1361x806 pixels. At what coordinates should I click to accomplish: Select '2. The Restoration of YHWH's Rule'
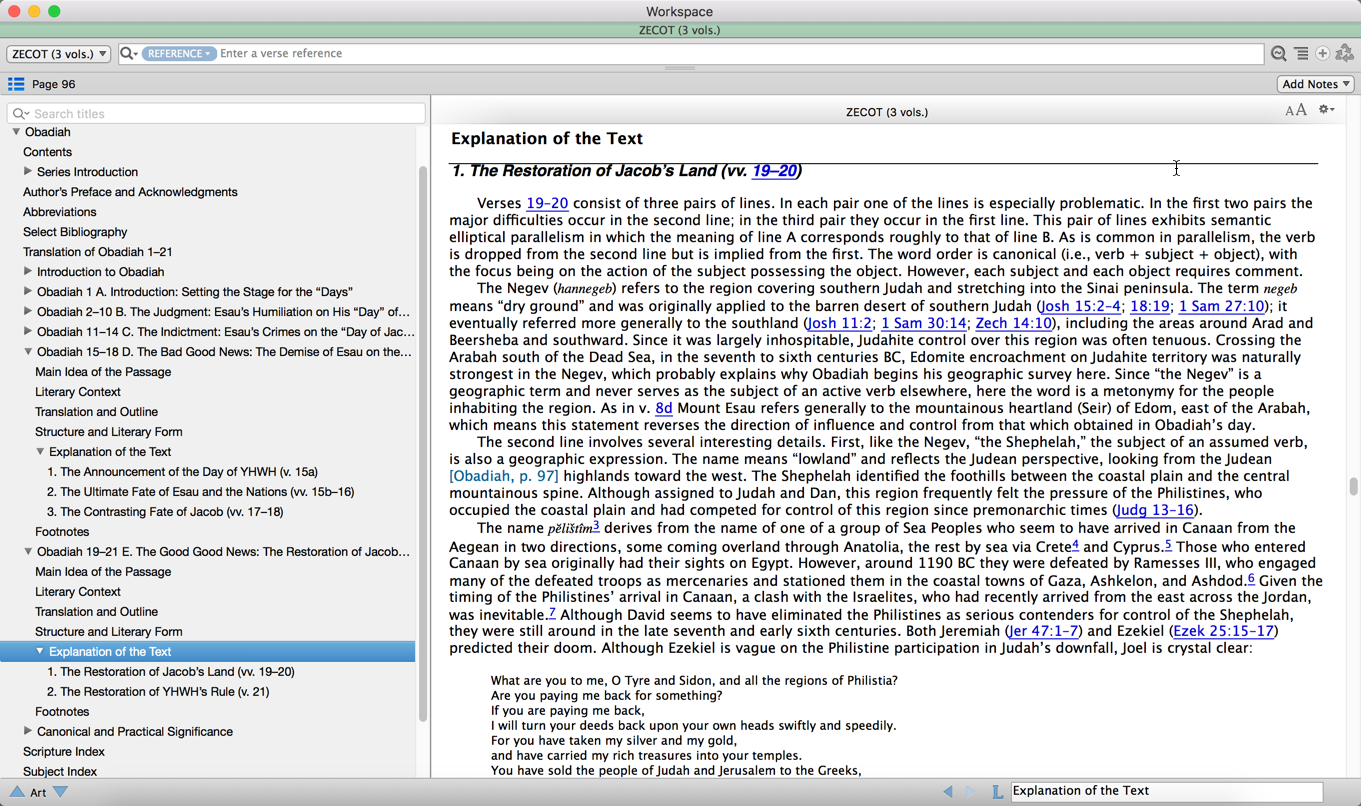click(158, 692)
